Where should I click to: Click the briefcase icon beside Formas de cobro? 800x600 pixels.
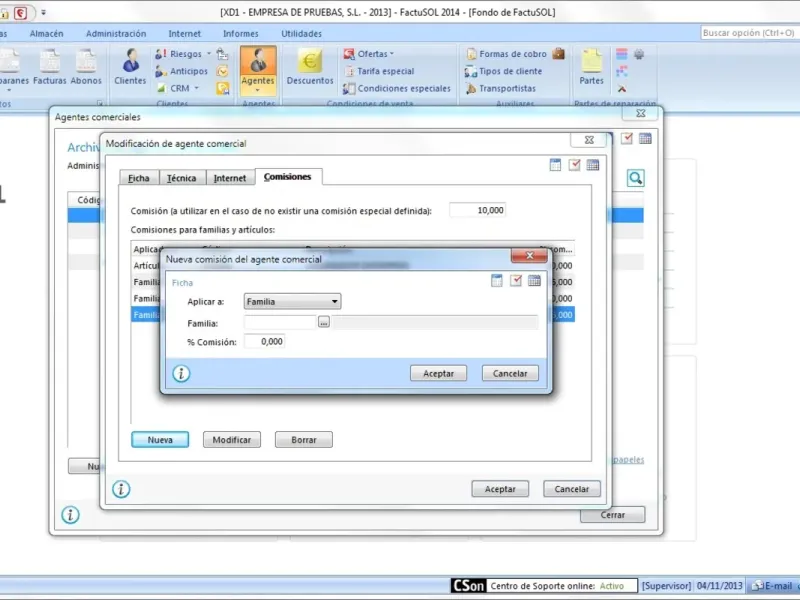[559, 54]
